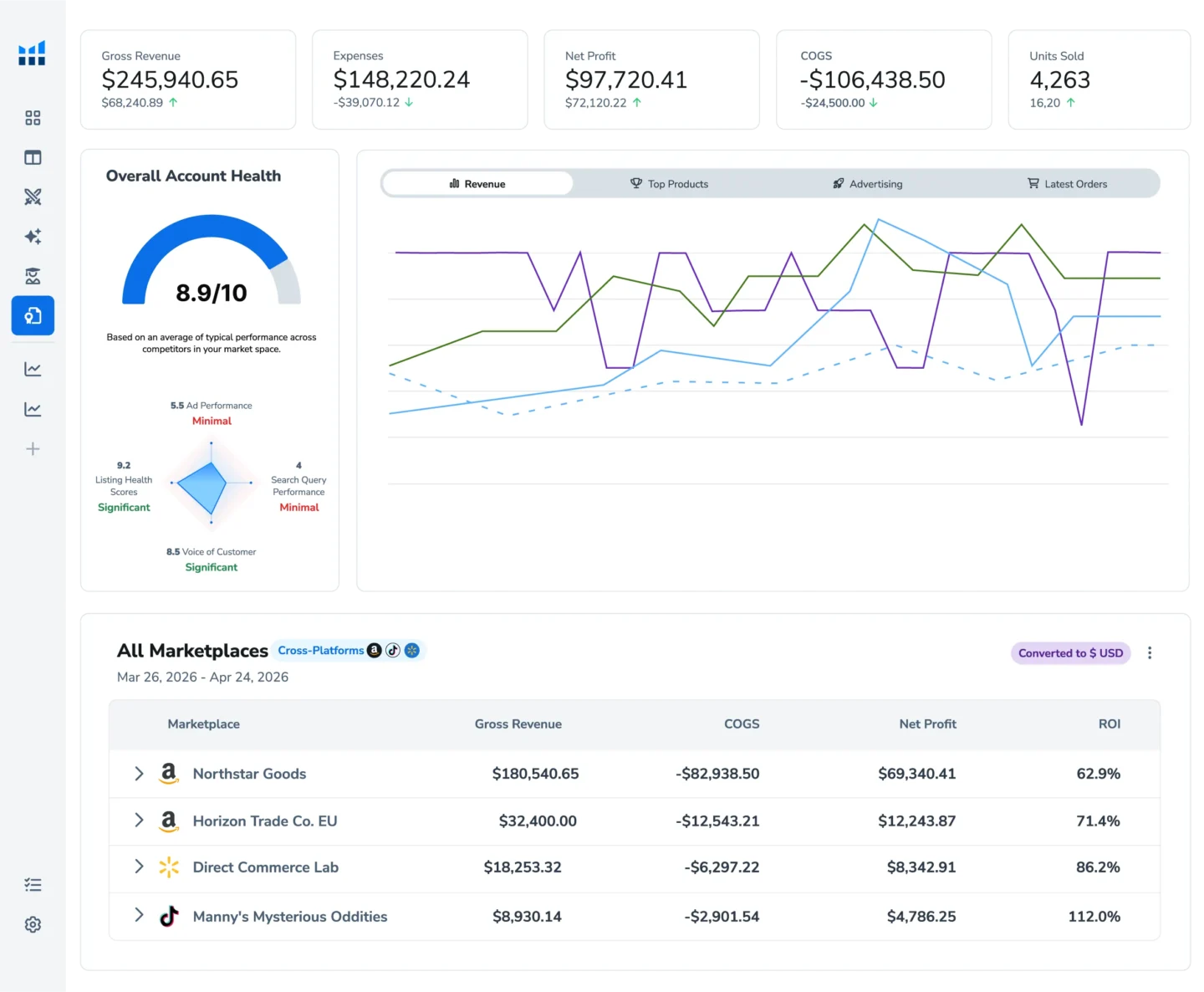Expand the Horizon Trade Co. EU row
The height and width of the screenshot is (992, 1204).
click(139, 821)
